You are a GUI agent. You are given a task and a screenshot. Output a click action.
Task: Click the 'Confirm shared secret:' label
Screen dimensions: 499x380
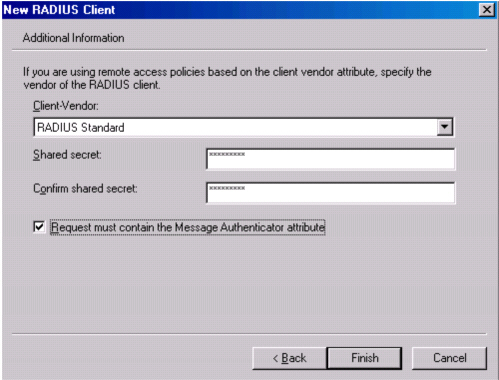(x=85, y=189)
